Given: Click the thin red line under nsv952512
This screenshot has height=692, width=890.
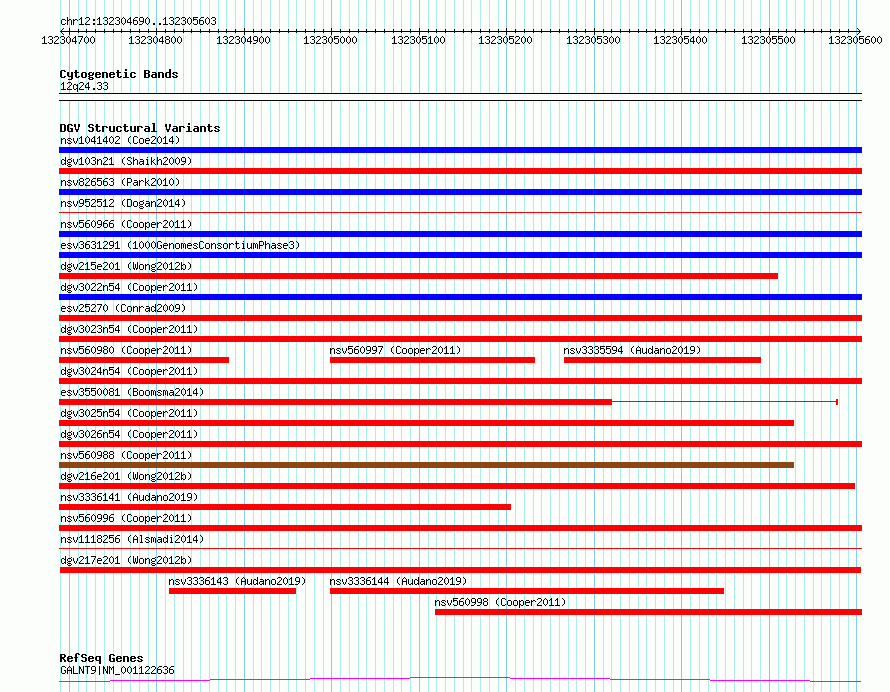Looking at the screenshot, I should [460, 213].
